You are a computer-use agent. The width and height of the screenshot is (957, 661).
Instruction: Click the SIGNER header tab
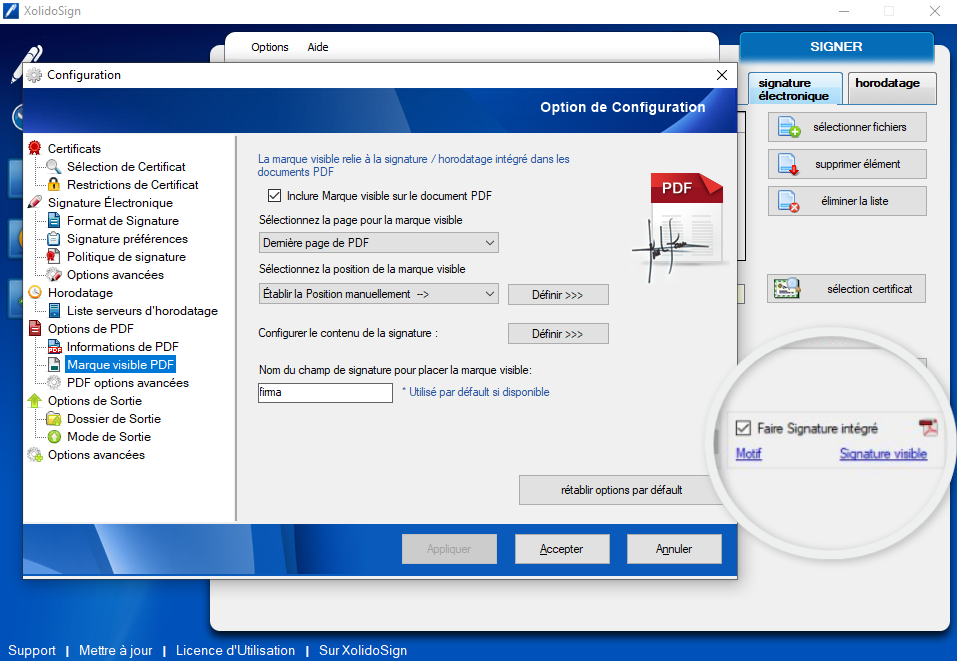836,47
